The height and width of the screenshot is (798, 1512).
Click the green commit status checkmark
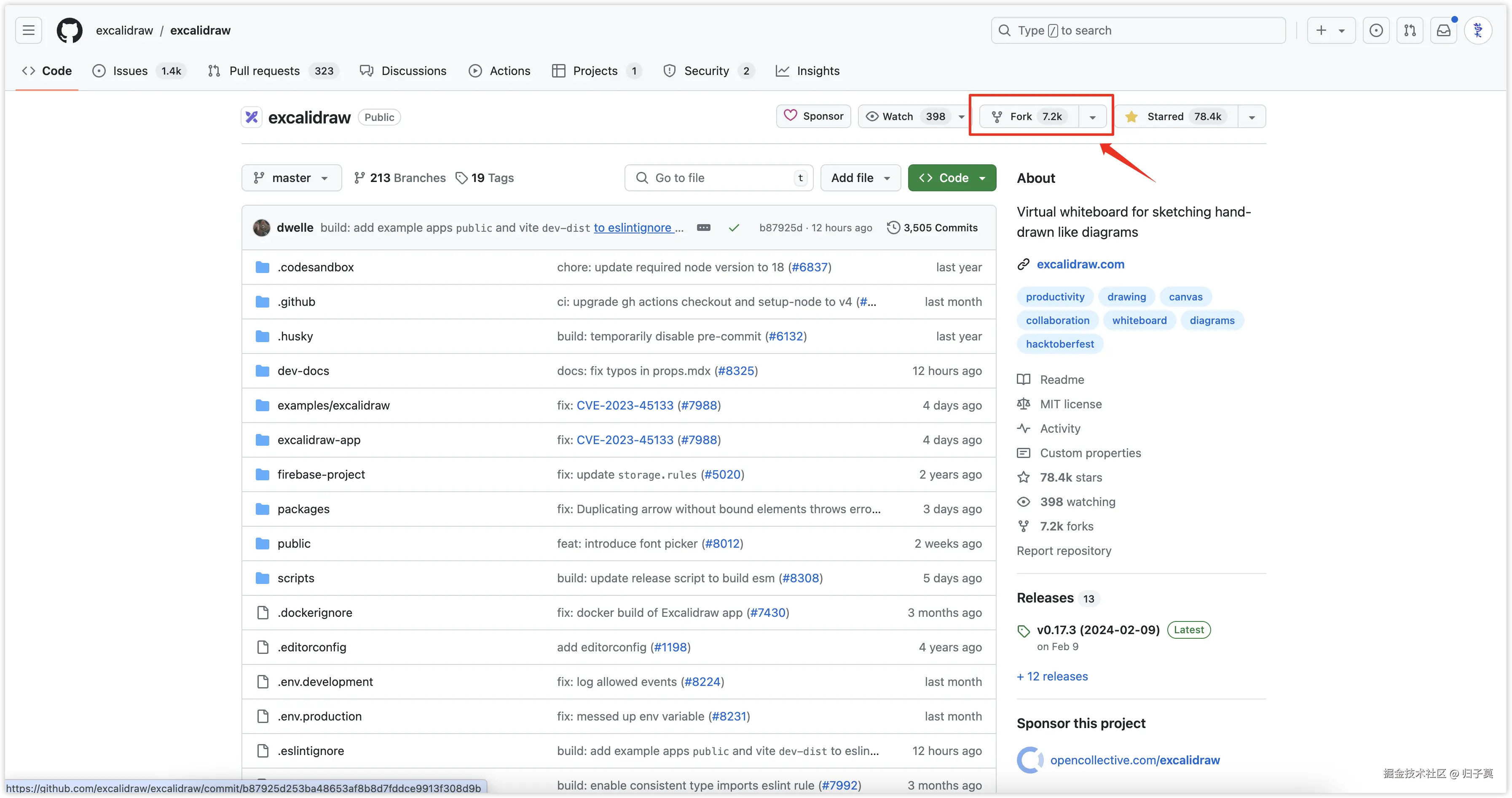(x=734, y=228)
